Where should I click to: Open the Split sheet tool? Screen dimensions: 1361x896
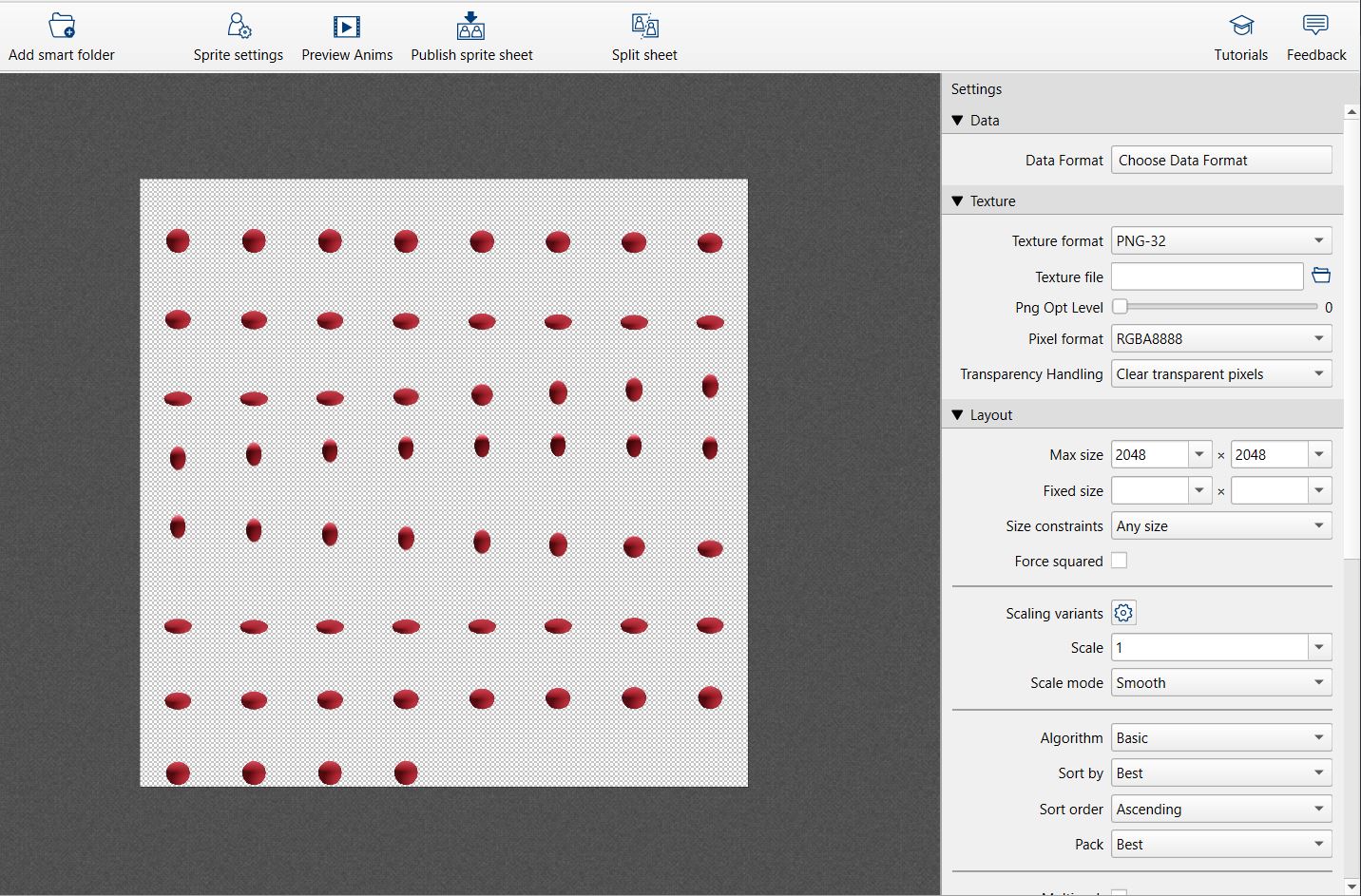(643, 26)
